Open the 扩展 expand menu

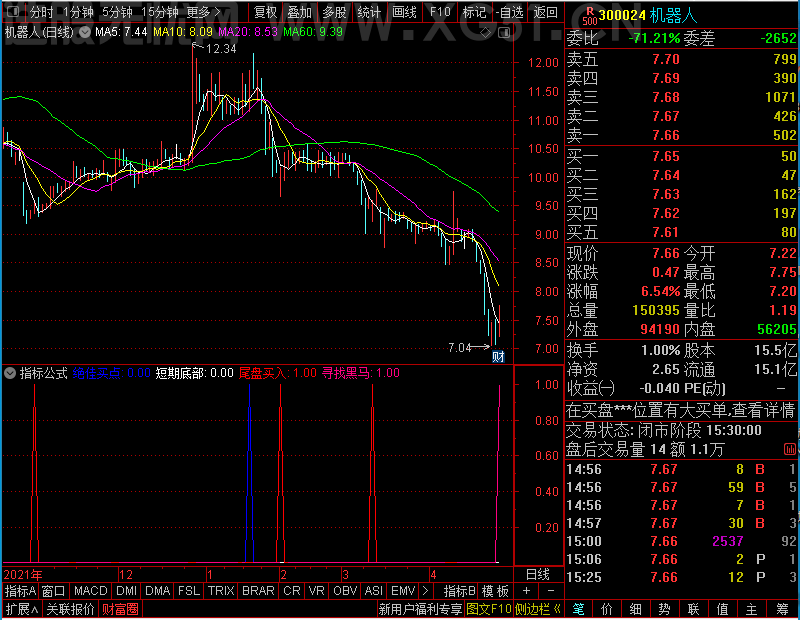tap(21, 609)
